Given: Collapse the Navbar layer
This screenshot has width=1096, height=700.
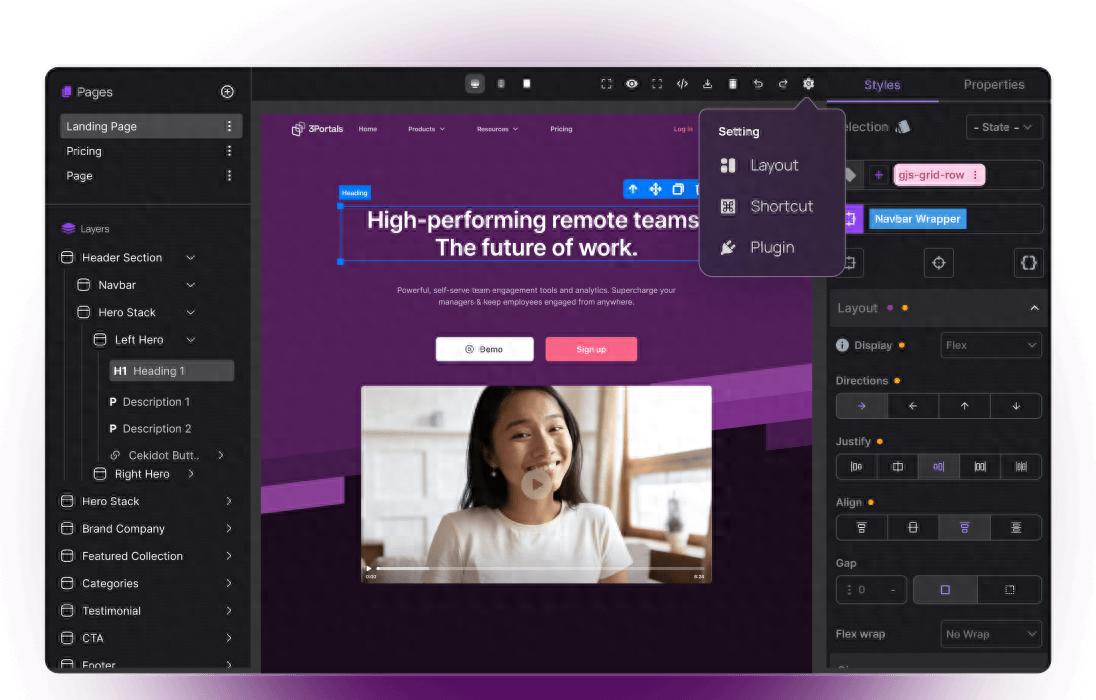Looking at the screenshot, I should 190,285.
